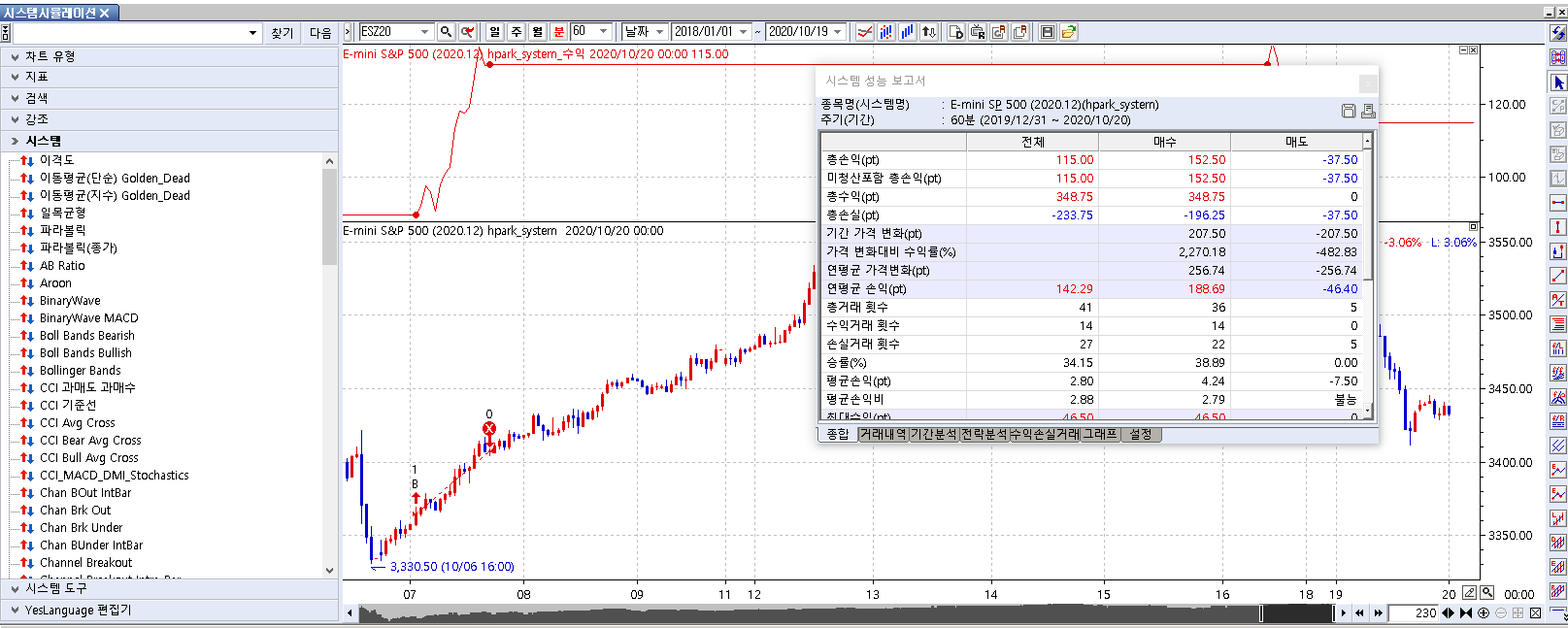Switch chart period to daily (일)

(495, 32)
